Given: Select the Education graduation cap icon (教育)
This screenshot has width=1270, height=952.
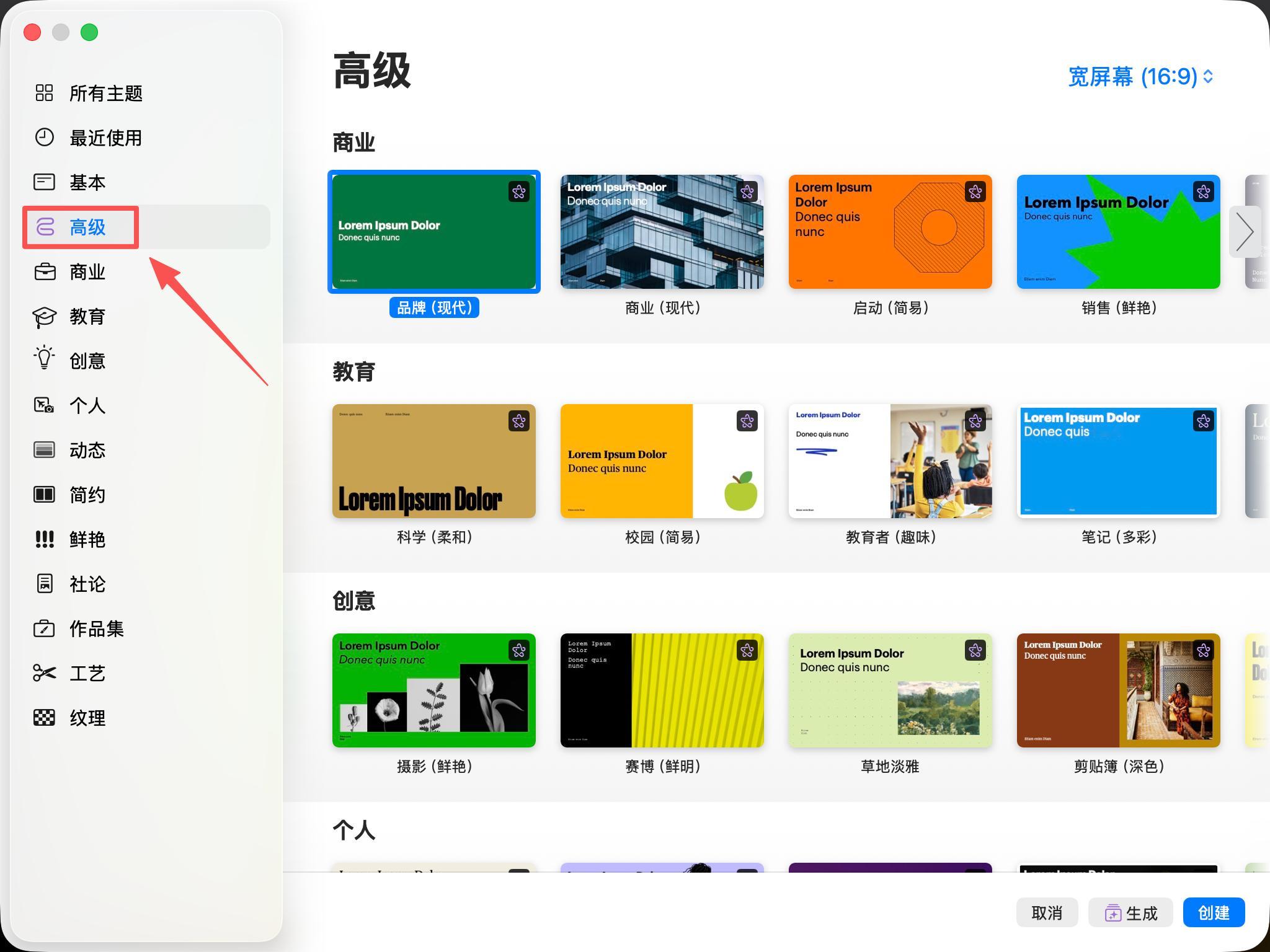Looking at the screenshot, I should [x=44, y=317].
